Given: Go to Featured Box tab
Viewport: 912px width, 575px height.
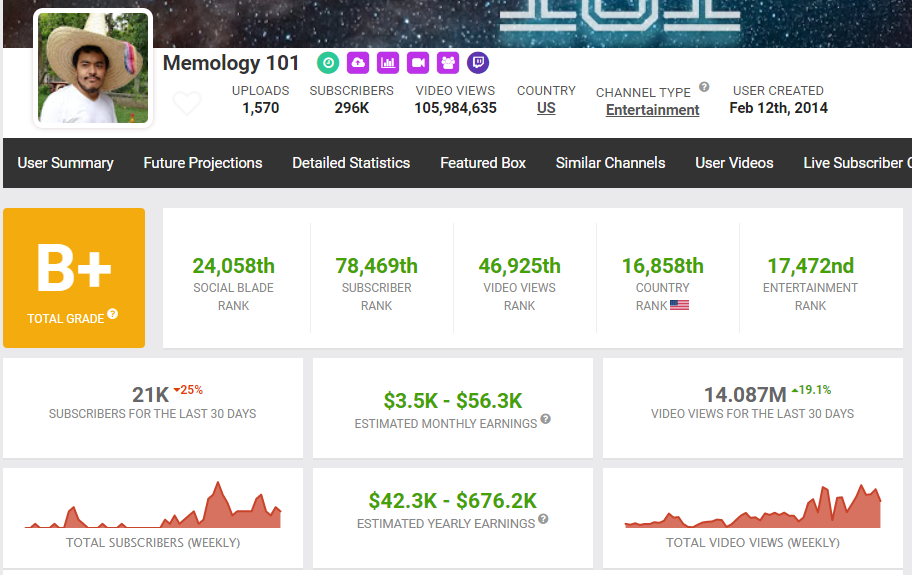Looking at the screenshot, I should [x=483, y=163].
